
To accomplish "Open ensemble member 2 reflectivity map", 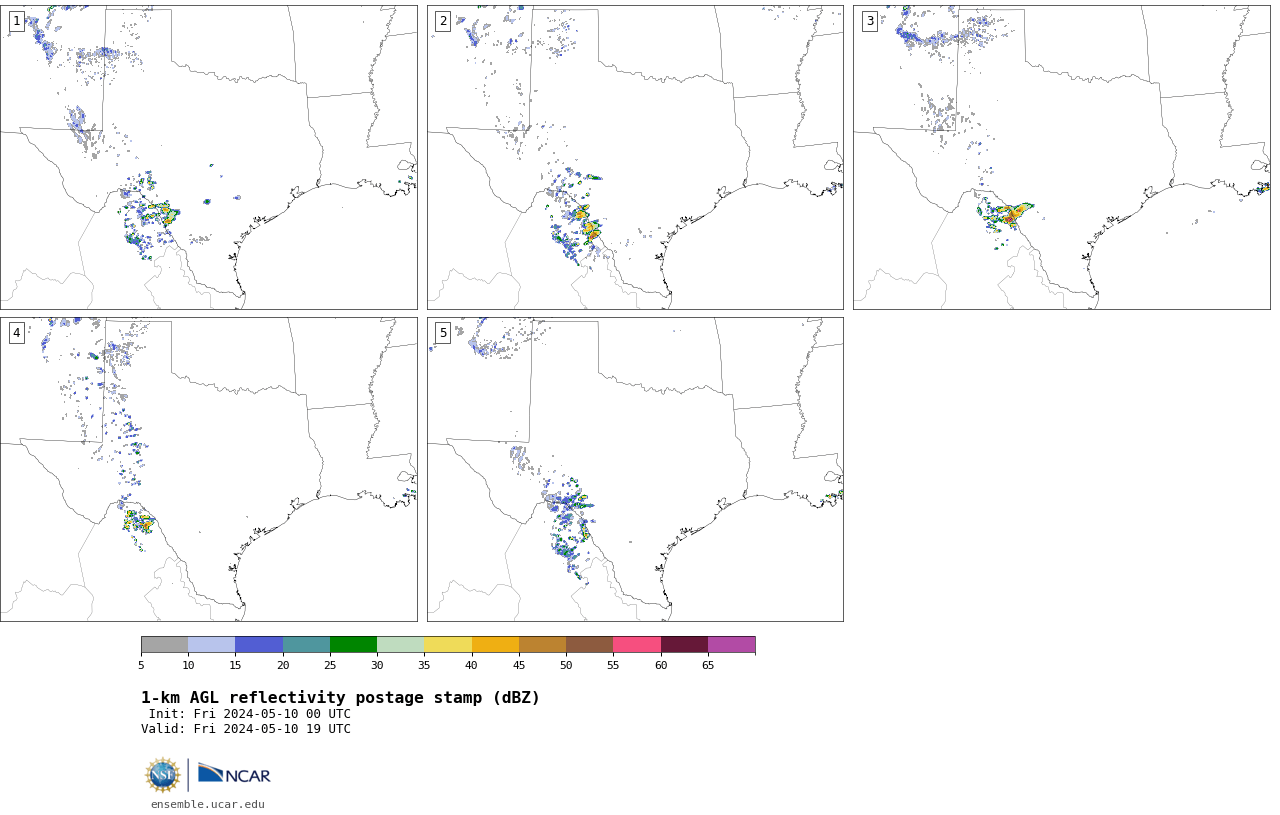I will pyautogui.click(x=635, y=157).
